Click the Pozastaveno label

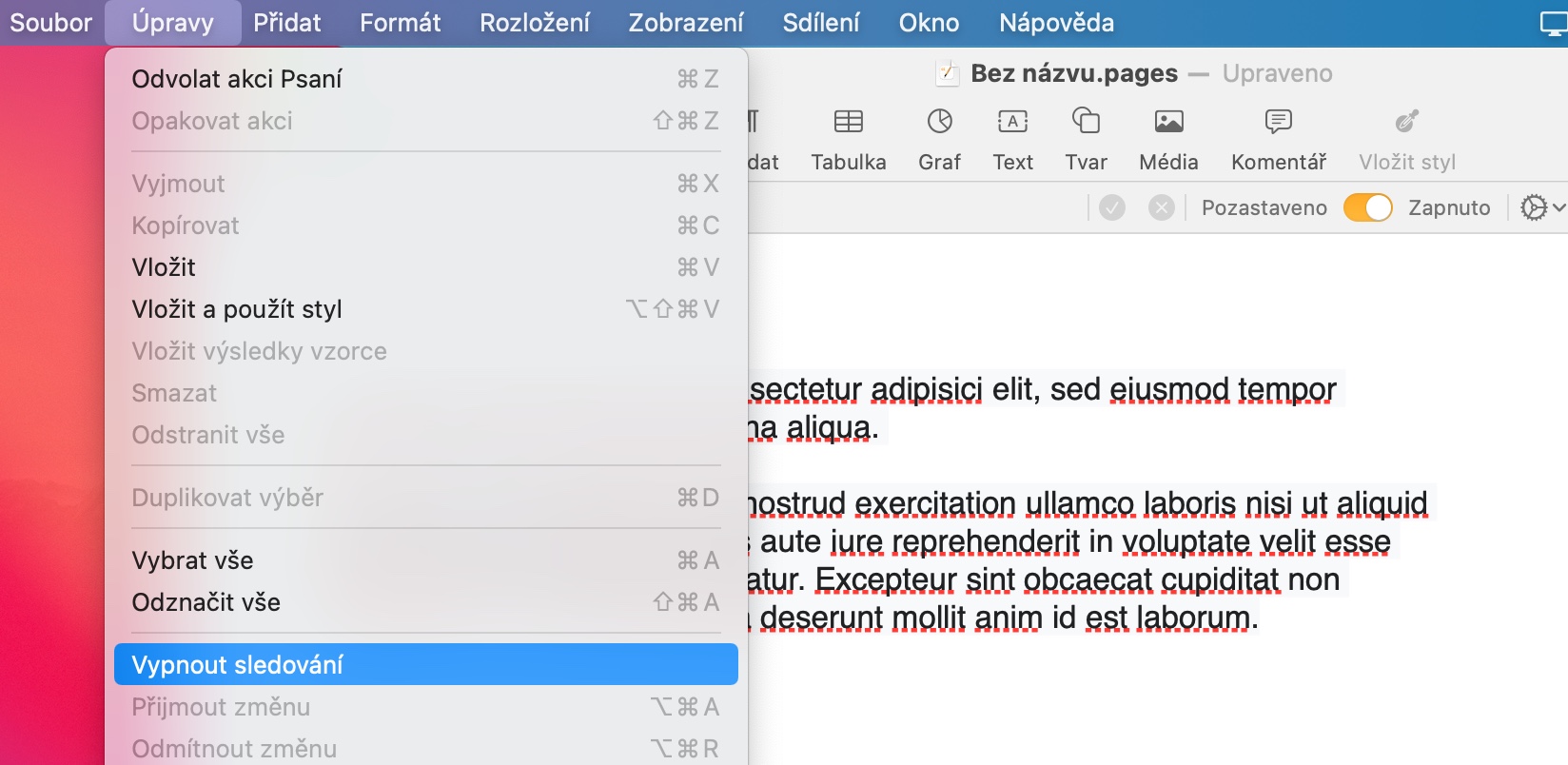tap(1264, 207)
